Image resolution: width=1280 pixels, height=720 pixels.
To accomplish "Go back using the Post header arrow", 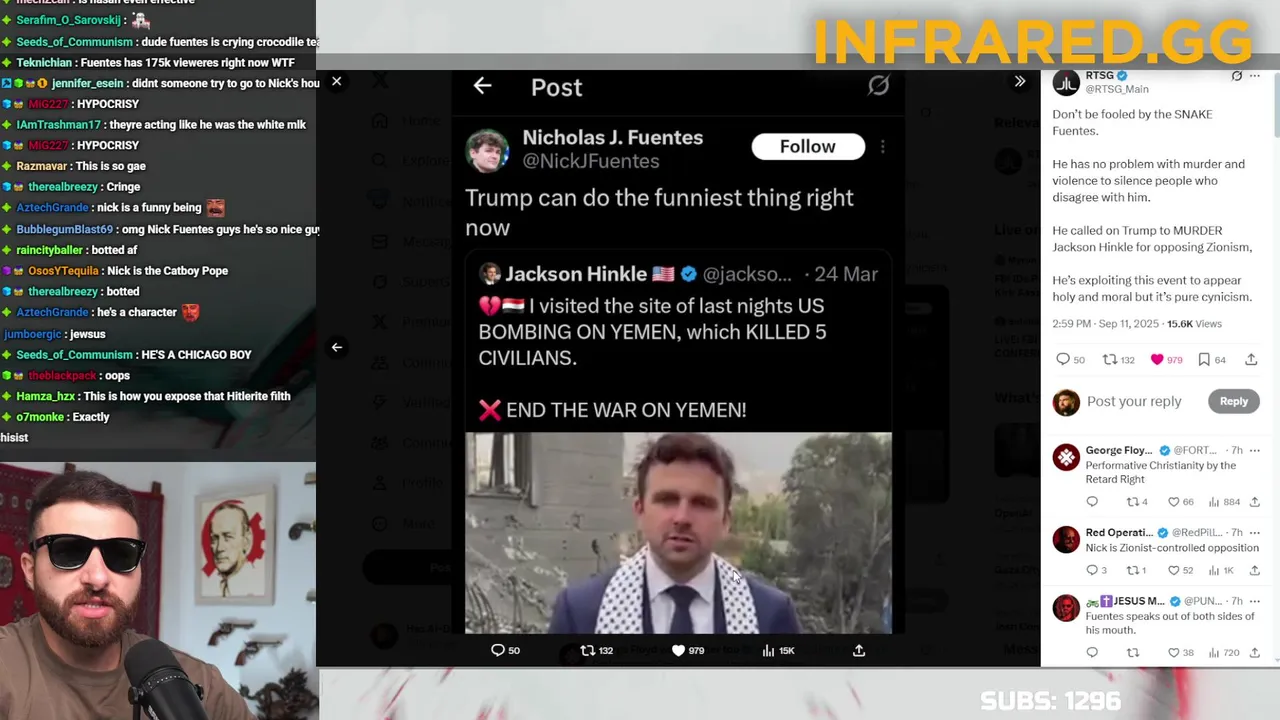I will point(482,86).
